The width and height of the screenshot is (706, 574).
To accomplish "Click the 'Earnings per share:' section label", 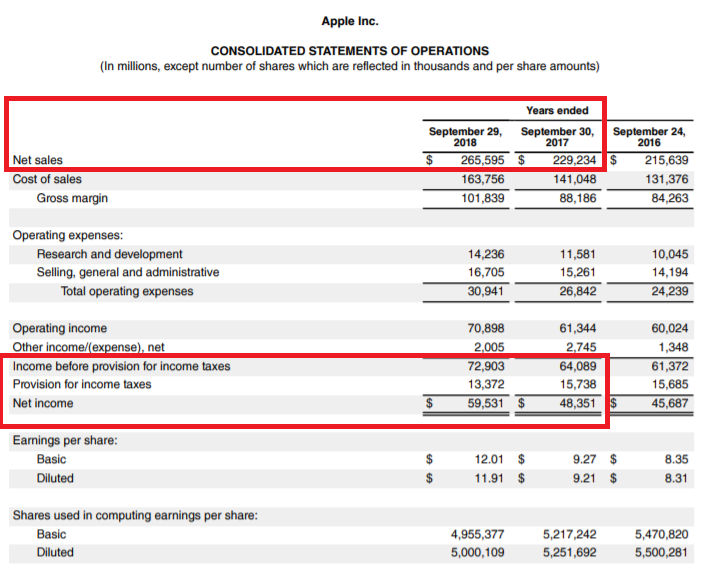I will (x=65, y=440).
